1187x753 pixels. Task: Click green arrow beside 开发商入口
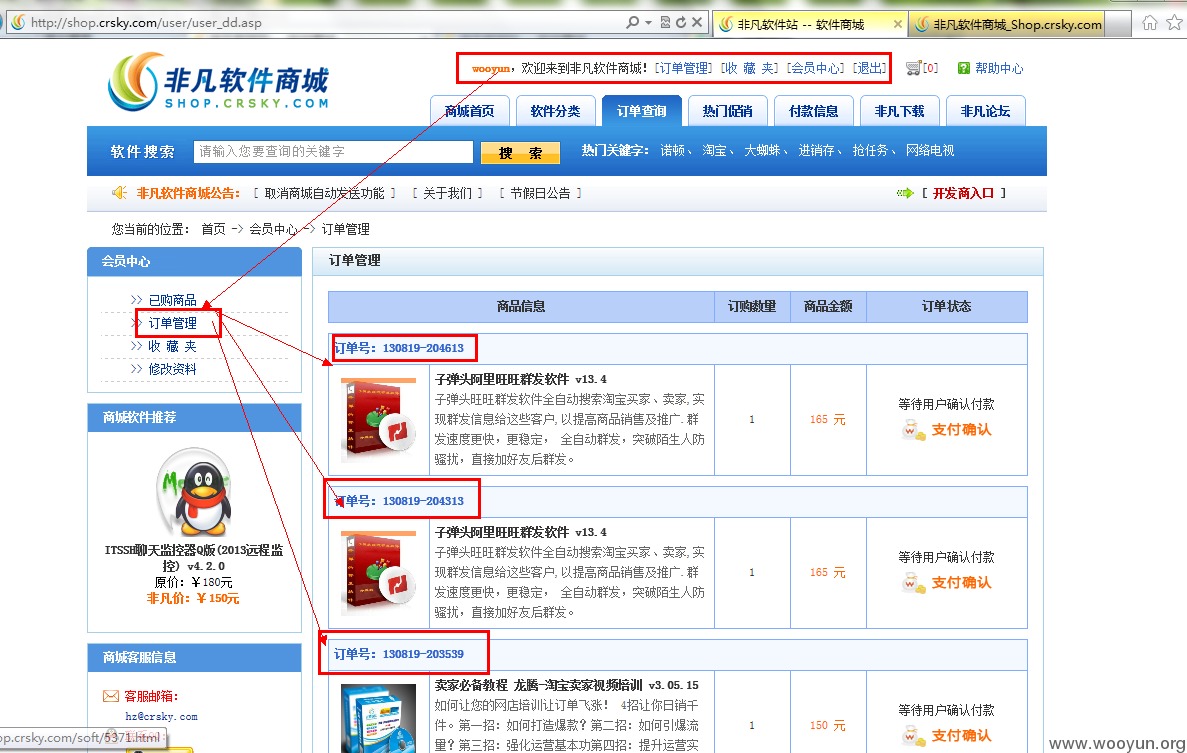[905, 193]
